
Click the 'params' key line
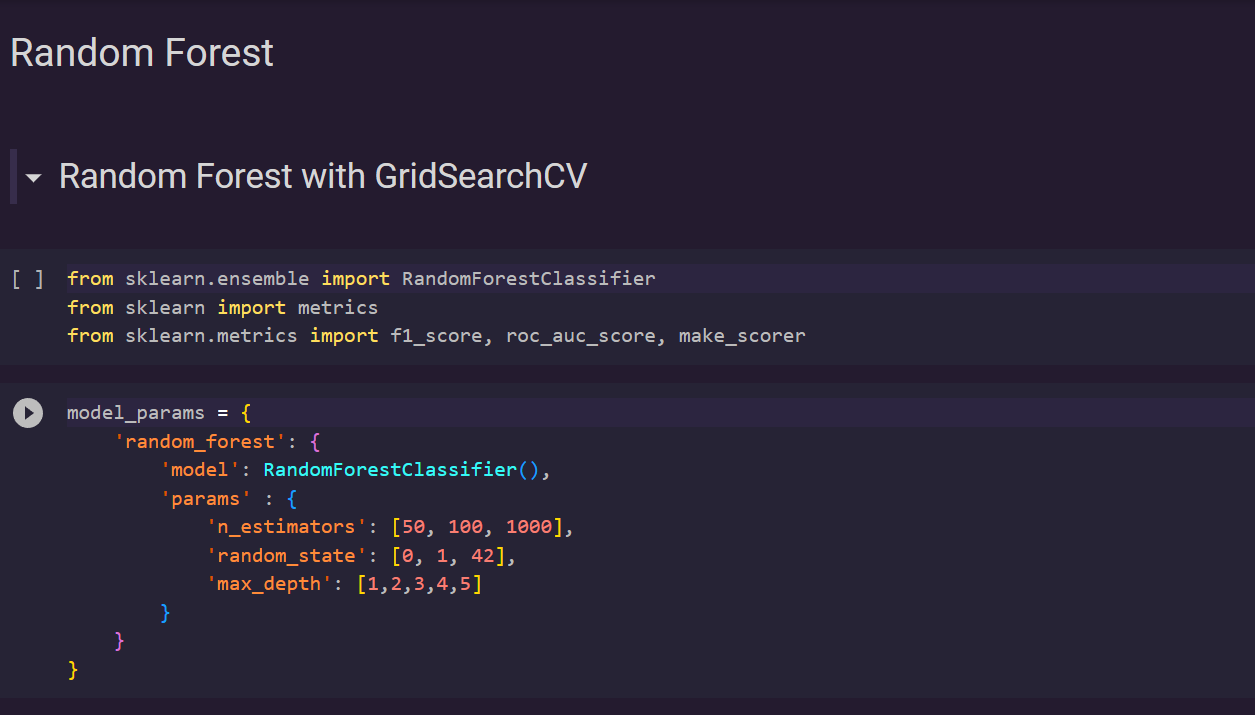pos(228,498)
